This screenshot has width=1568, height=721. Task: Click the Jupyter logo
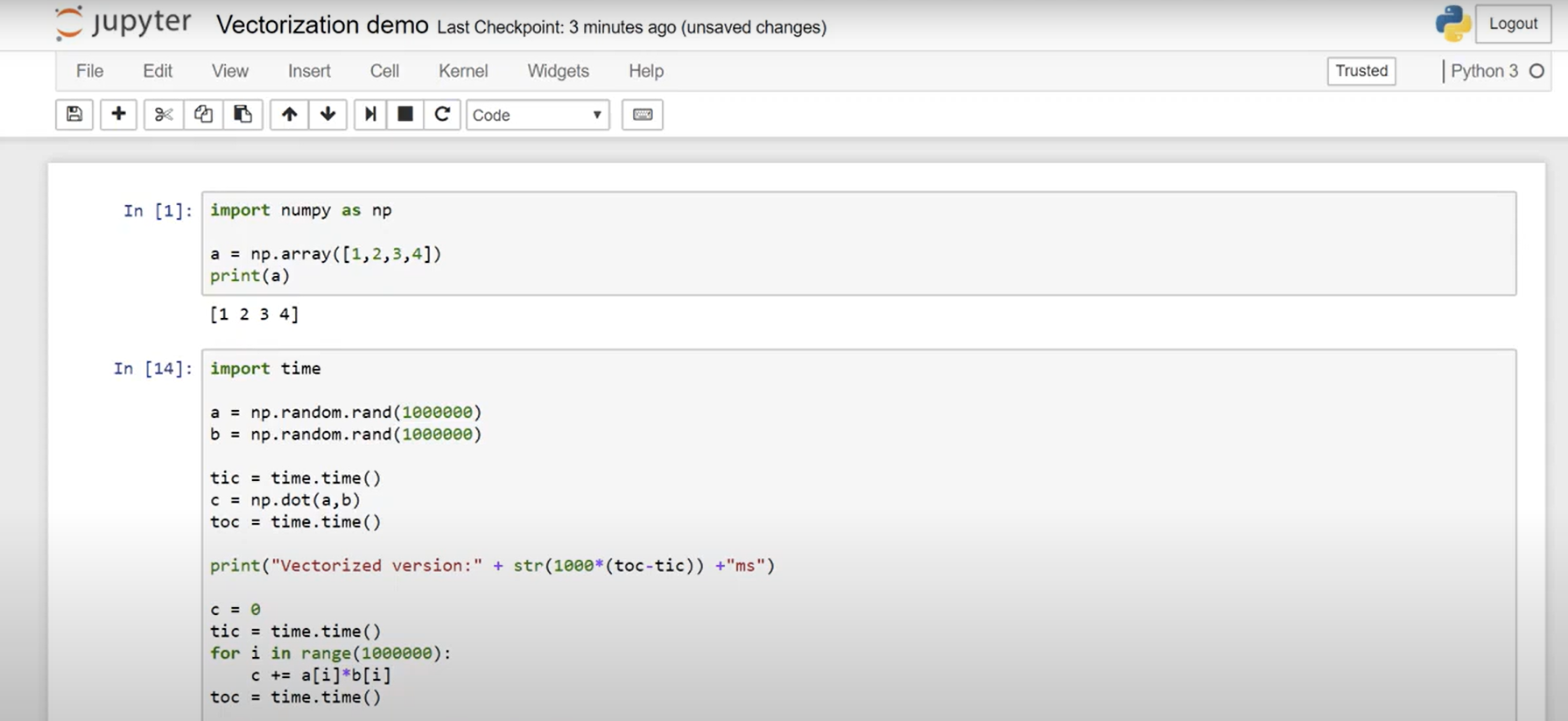[123, 24]
